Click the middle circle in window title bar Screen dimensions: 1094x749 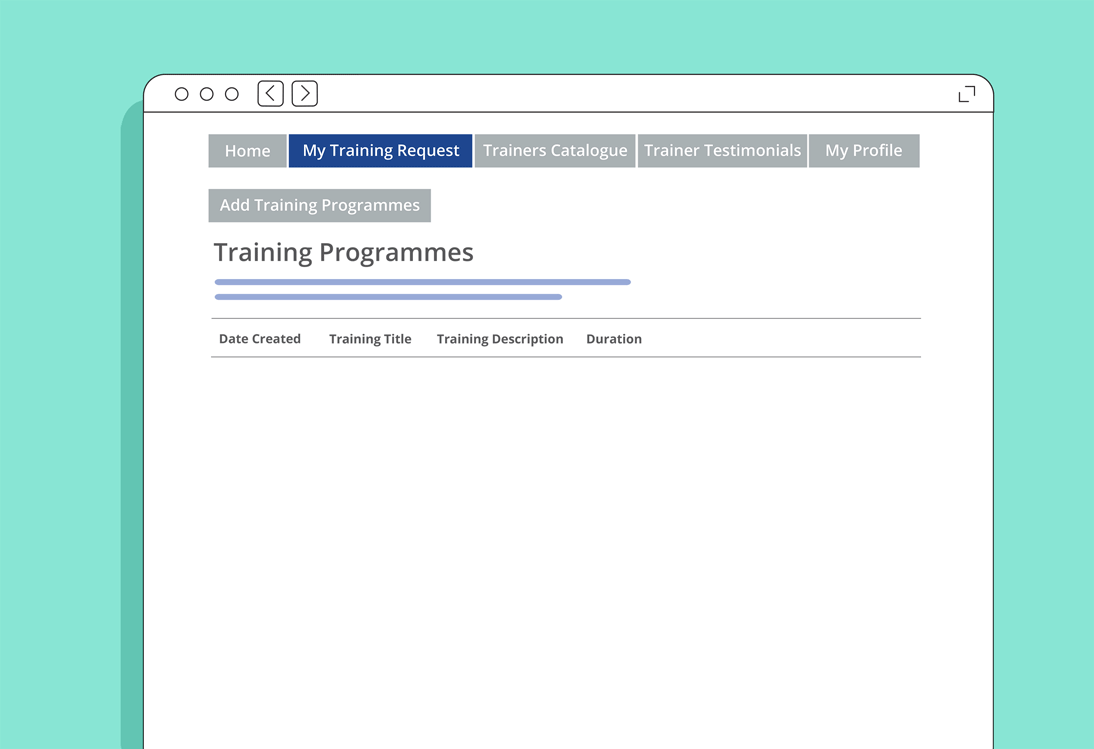point(207,94)
